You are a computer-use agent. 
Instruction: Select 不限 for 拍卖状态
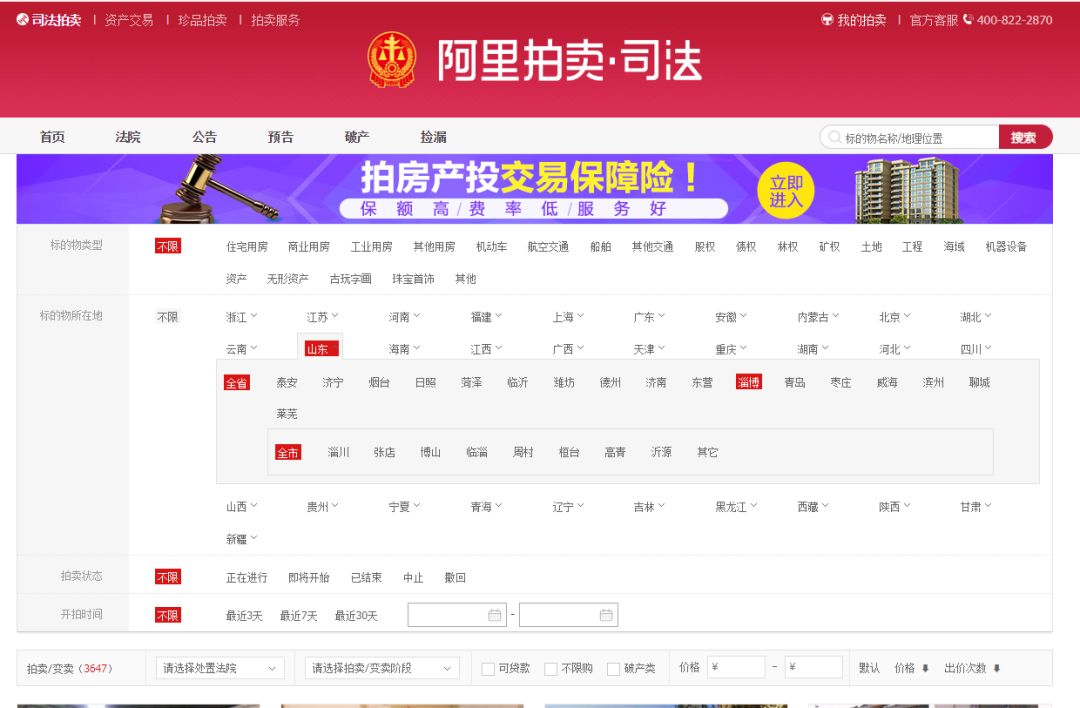click(167, 577)
